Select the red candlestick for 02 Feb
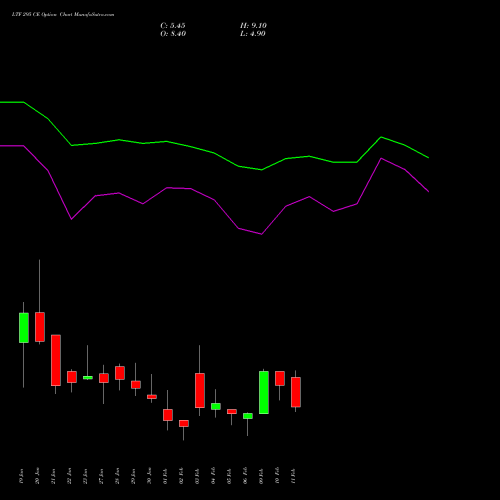This screenshot has height=500, width=500. [184, 423]
